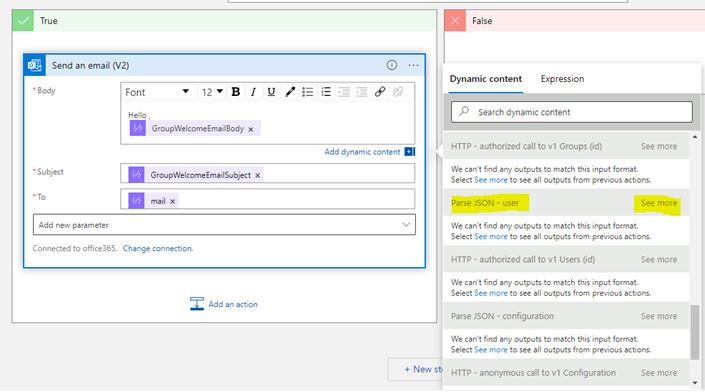Image resolution: width=705 pixels, height=392 pixels.
Task: Click inline See more link under Parse JSON - user
Action: click(x=491, y=236)
